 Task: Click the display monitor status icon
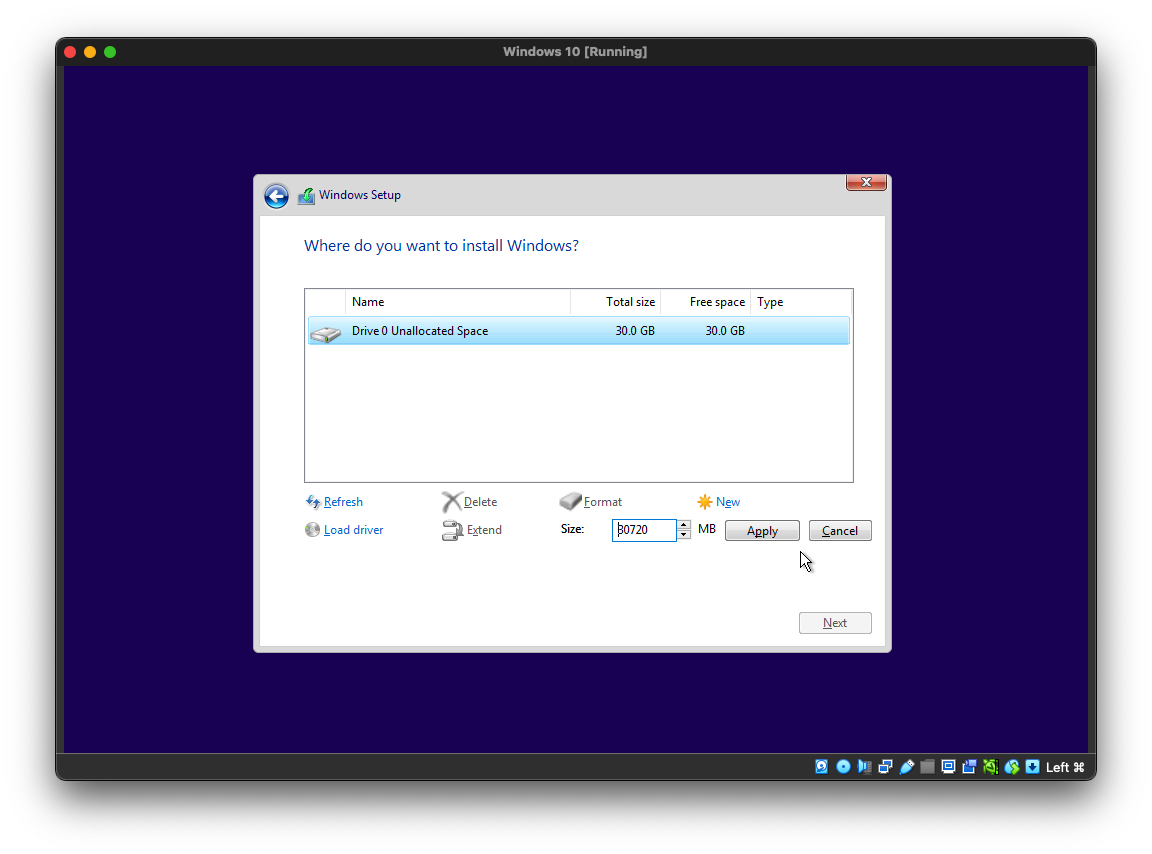(948, 767)
